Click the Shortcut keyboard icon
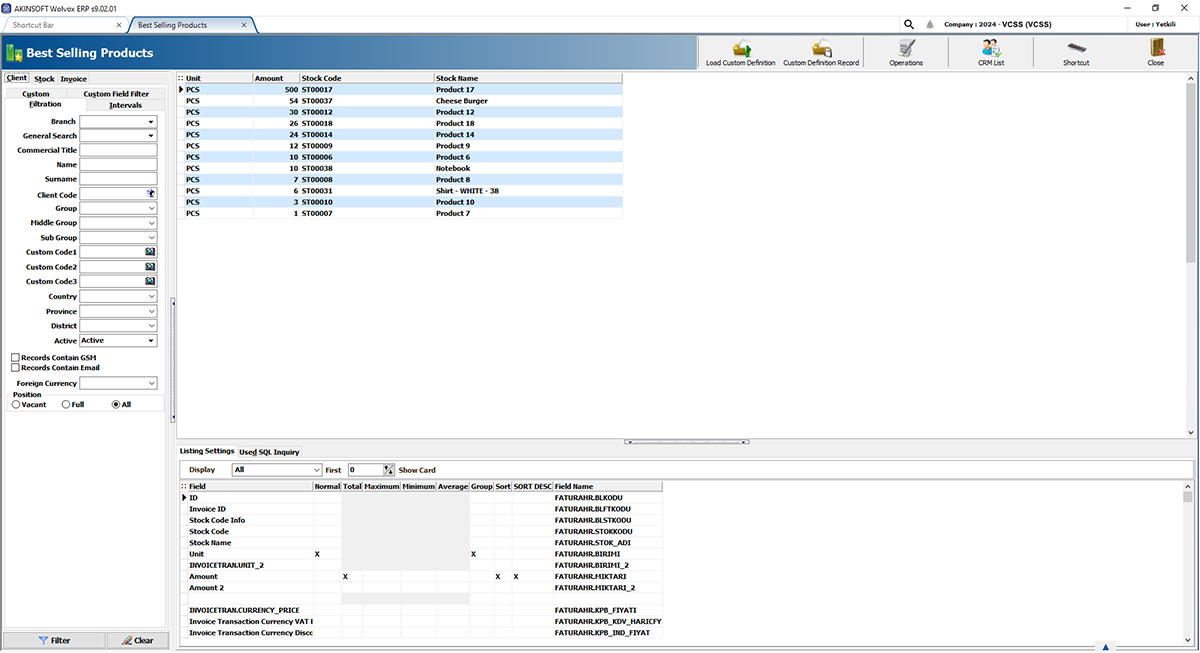1200x653 pixels. (x=1076, y=48)
